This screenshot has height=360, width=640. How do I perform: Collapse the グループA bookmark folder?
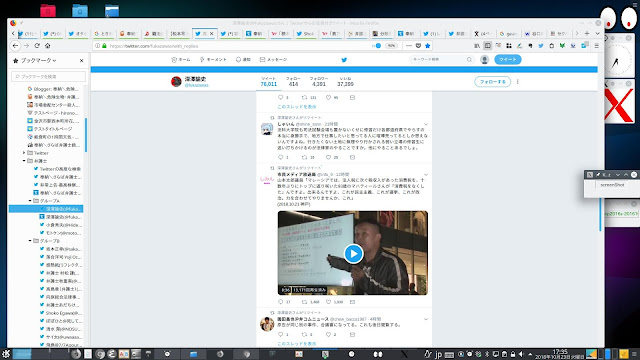pos(30,201)
